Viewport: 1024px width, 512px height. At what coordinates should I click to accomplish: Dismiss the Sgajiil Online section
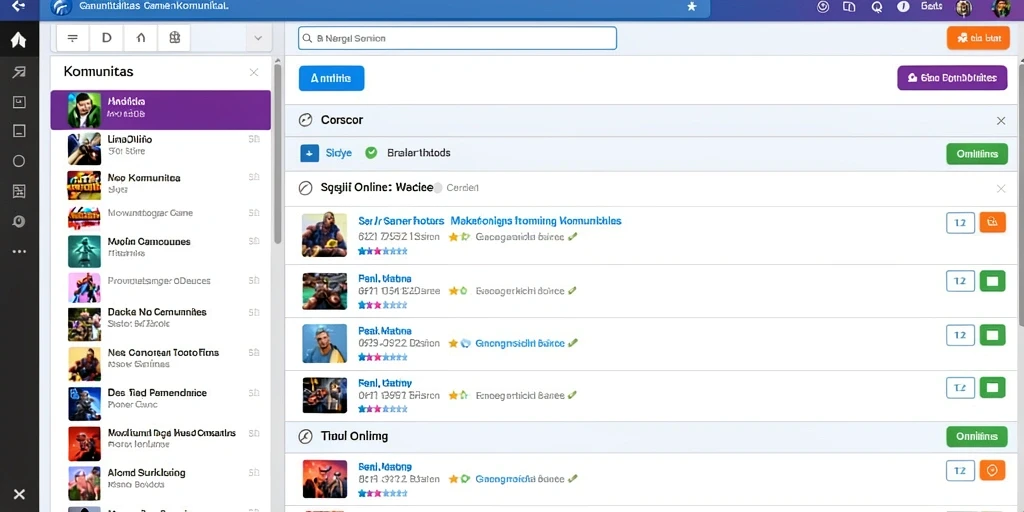pos(1001,189)
